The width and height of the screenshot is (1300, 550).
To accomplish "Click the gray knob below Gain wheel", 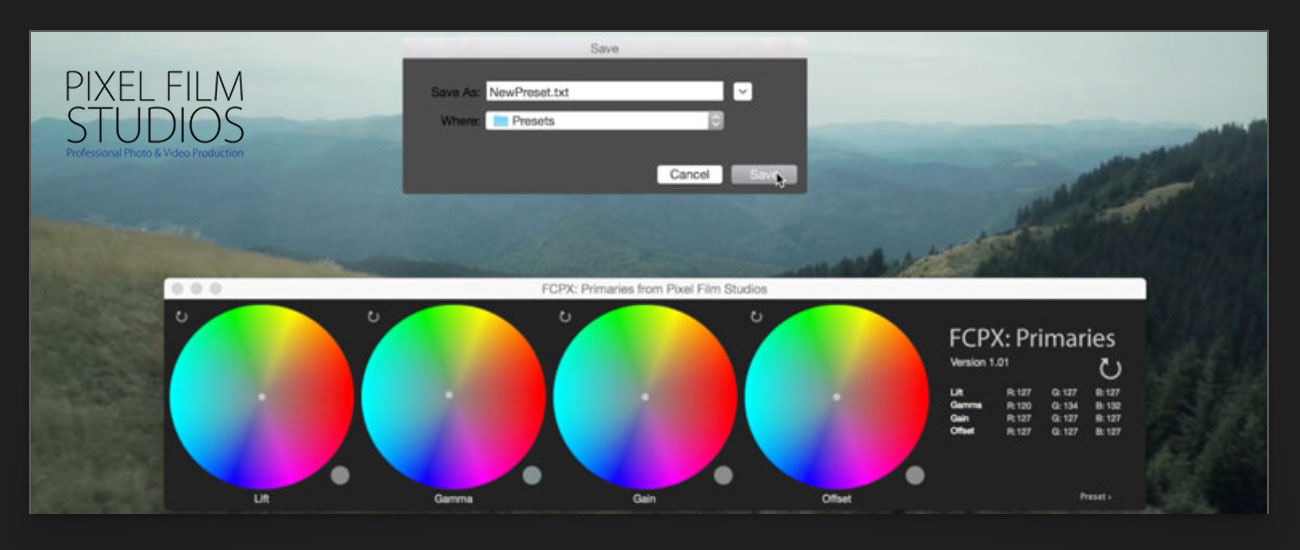I will tap(723, 475).
